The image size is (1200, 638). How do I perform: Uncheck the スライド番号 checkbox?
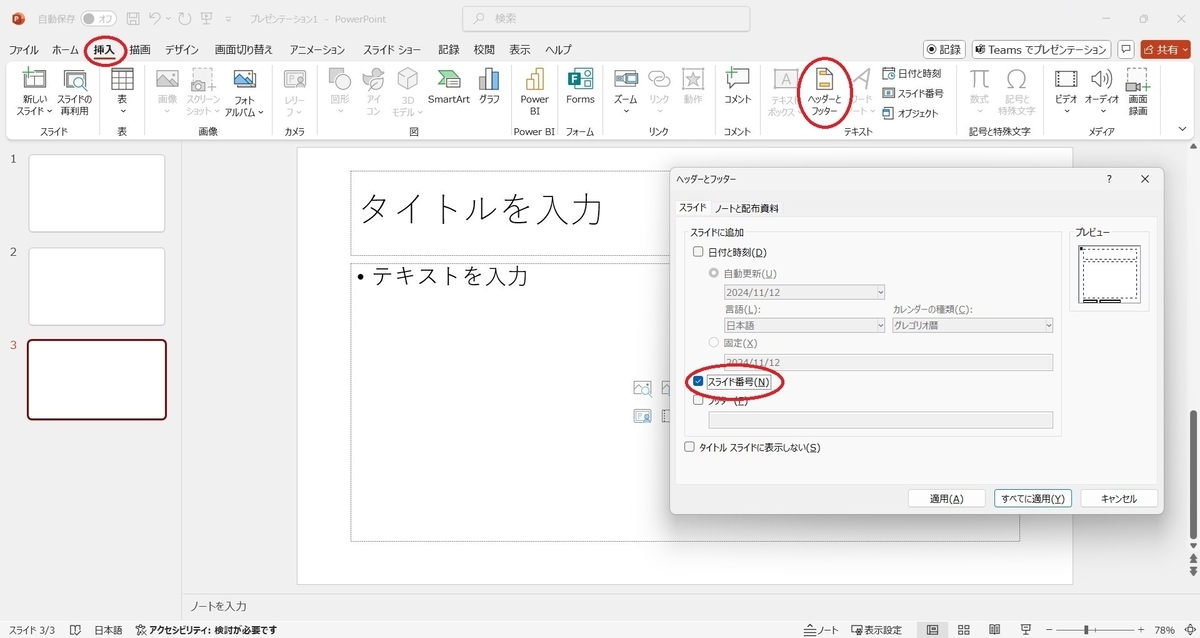click(698, 381)
